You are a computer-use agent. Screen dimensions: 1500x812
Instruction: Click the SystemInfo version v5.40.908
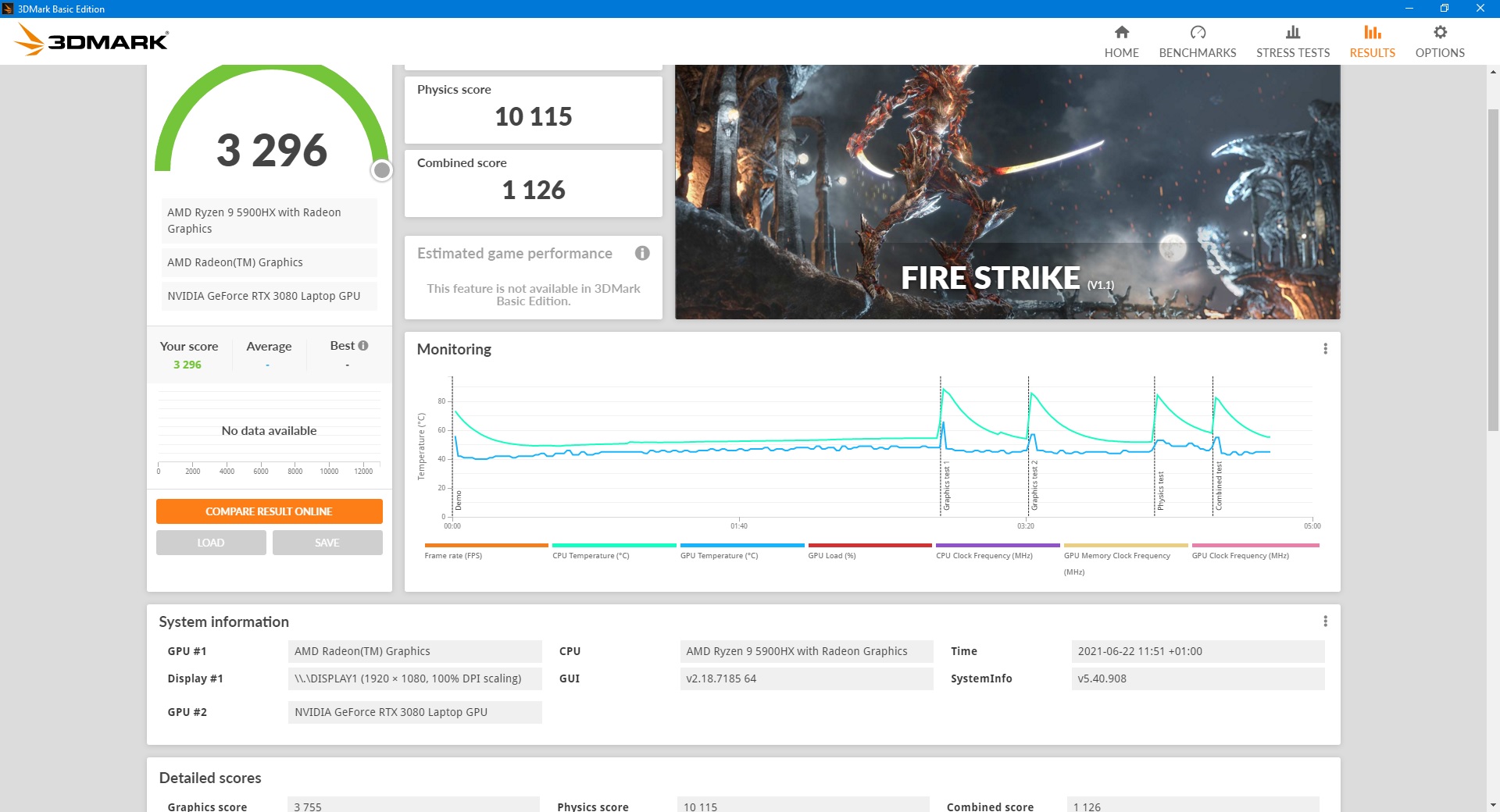point(1198,678)
